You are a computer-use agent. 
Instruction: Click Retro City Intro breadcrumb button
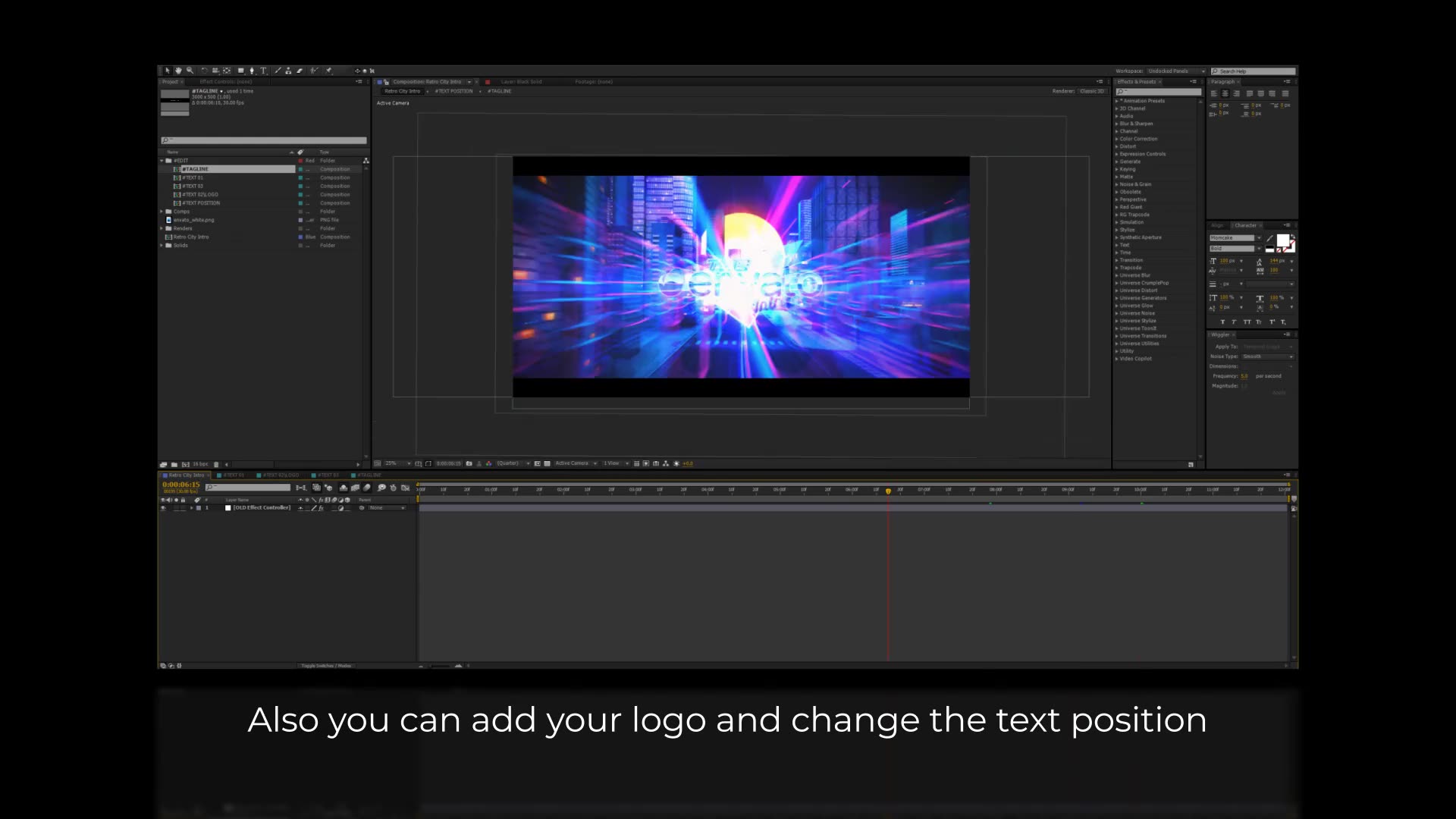(x=402, y=91)
